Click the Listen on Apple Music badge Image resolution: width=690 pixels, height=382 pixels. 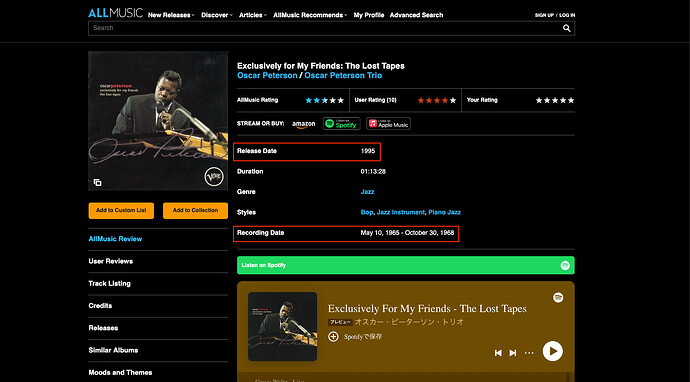(389, 124)
